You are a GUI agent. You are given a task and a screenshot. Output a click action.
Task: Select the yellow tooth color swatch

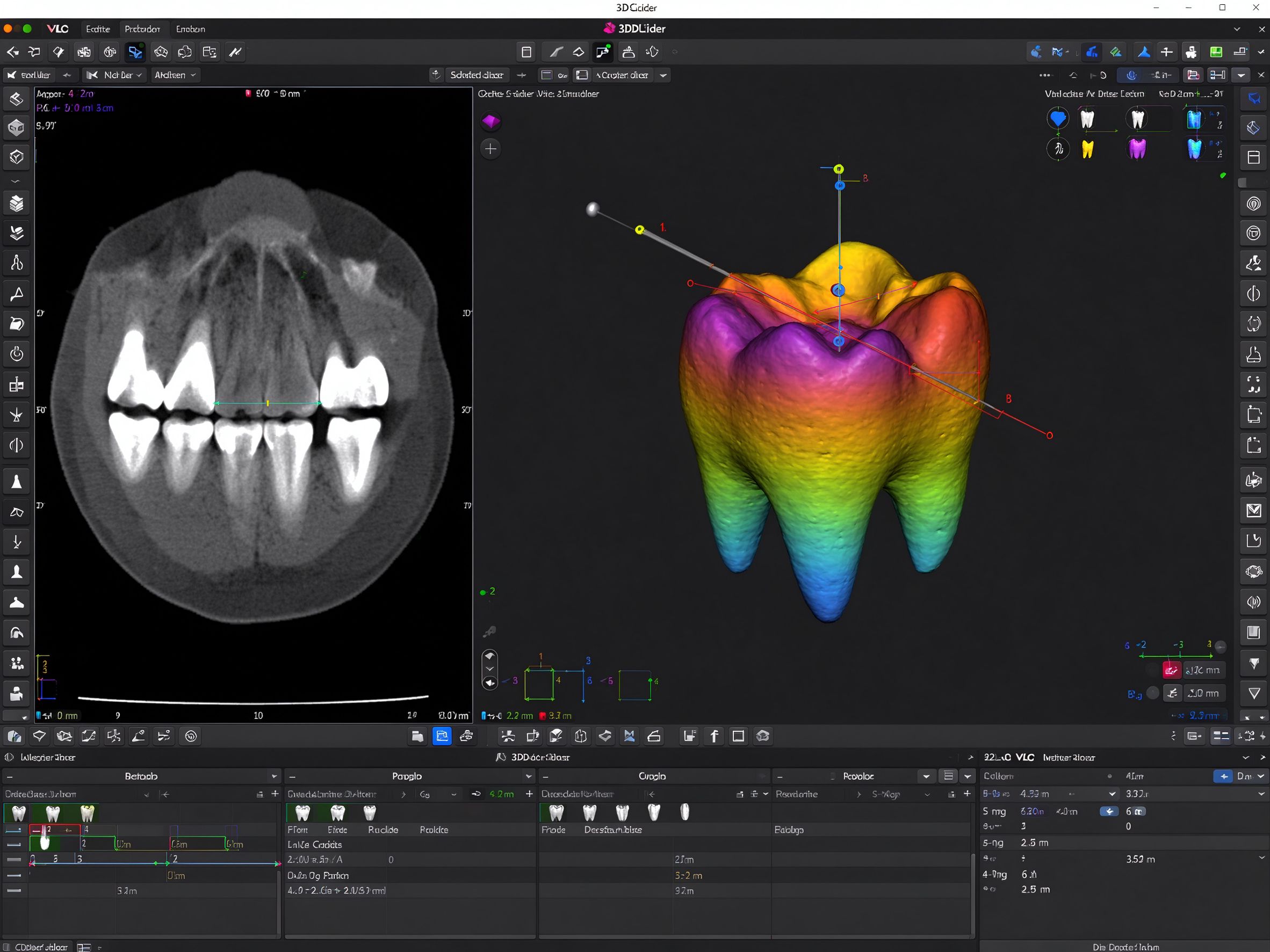coord(1087,149)
